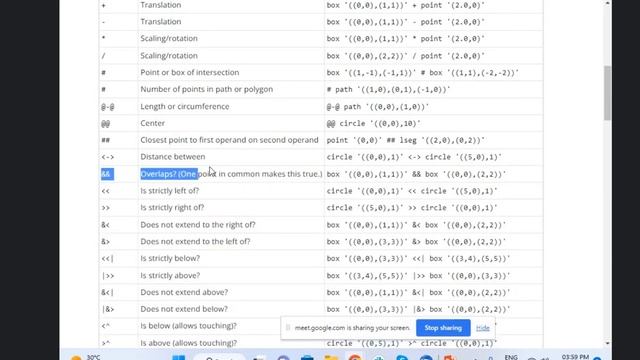Click the box / point example code

(x=406, y=56)
